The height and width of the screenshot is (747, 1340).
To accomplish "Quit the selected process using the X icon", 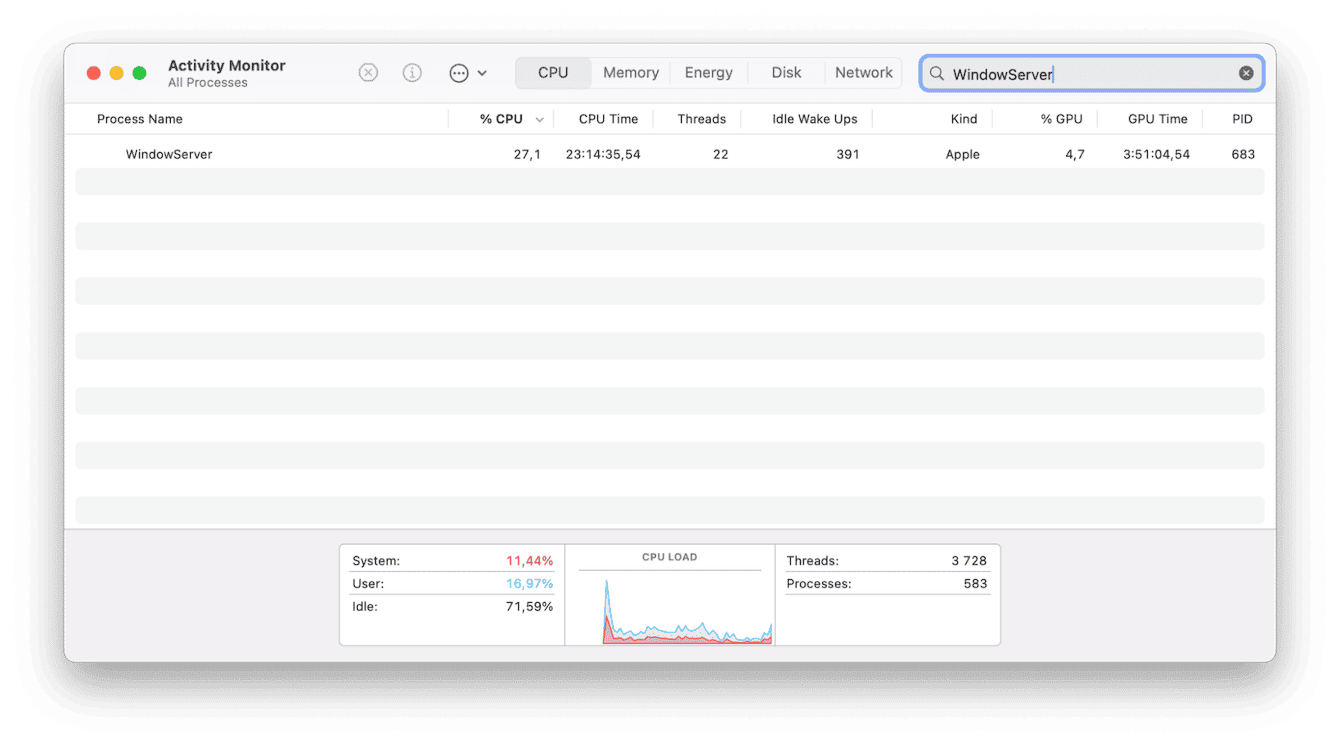I will (x=368, y=72).
